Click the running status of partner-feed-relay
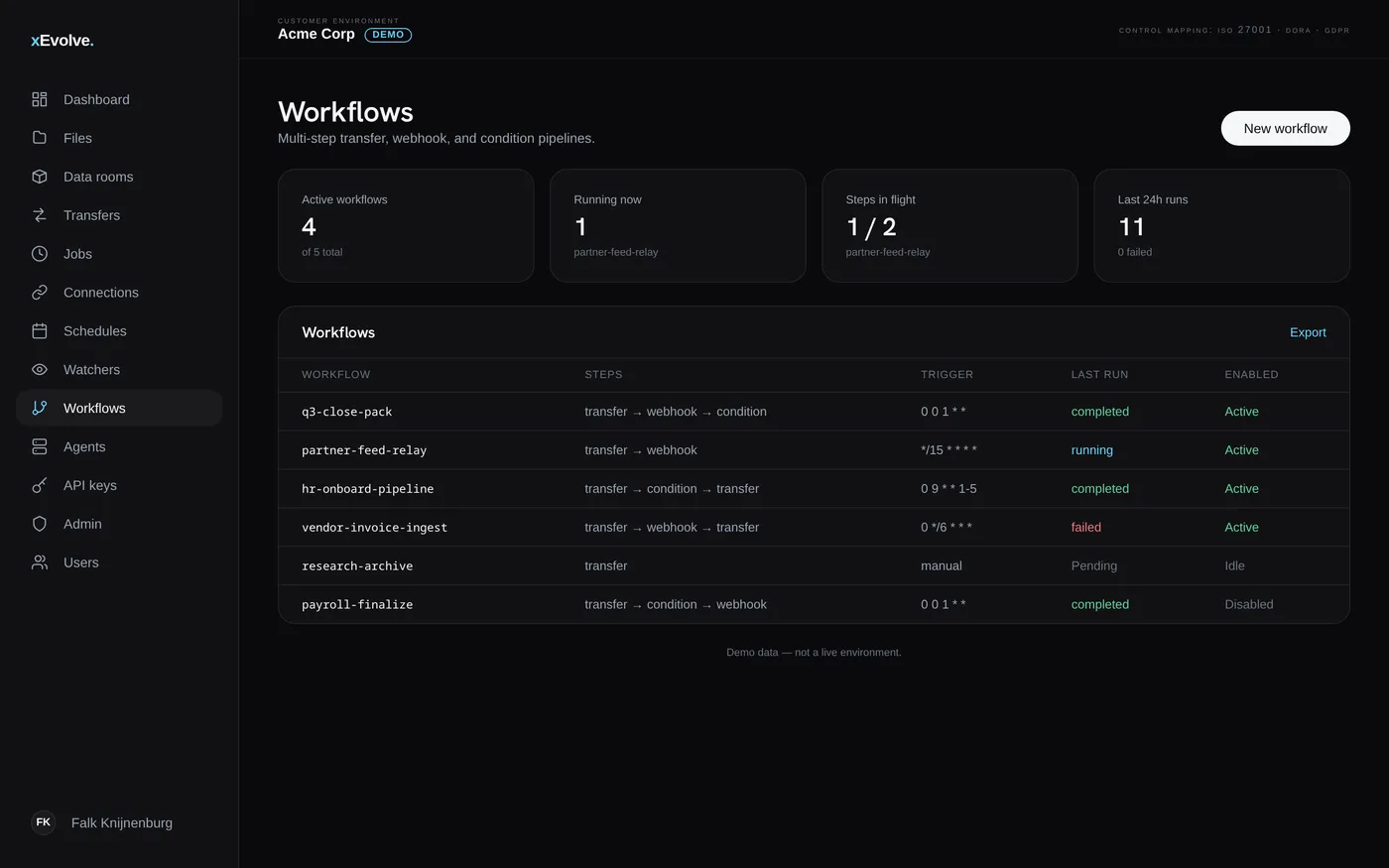This screenshot has height=868, width=1389. [1091, 450]
